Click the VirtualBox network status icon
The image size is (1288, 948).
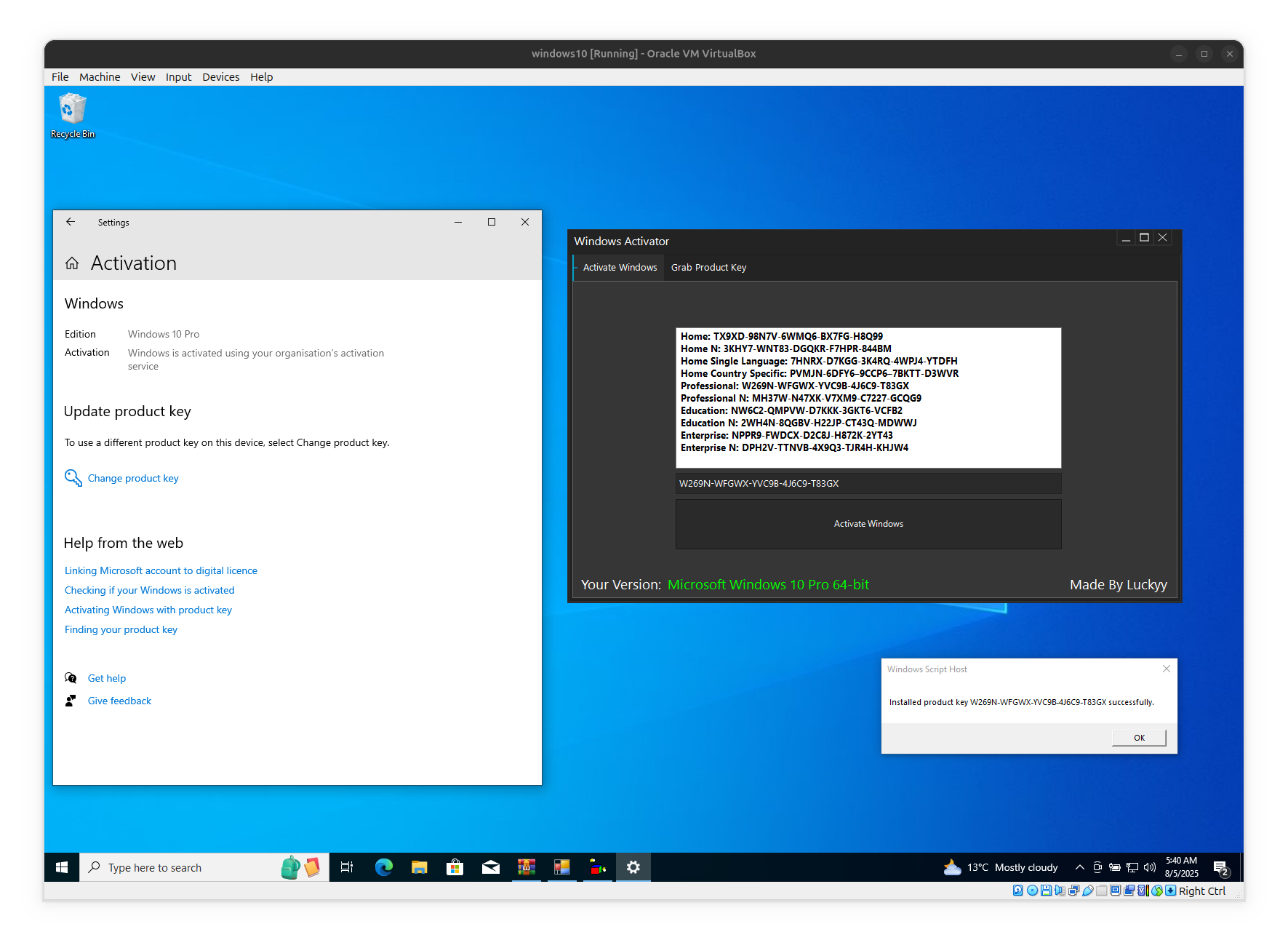tap(1073, 890)
